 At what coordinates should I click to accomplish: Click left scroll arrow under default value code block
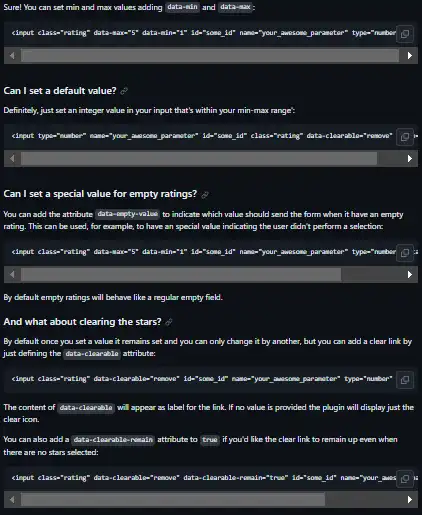[x=12, y=159]
